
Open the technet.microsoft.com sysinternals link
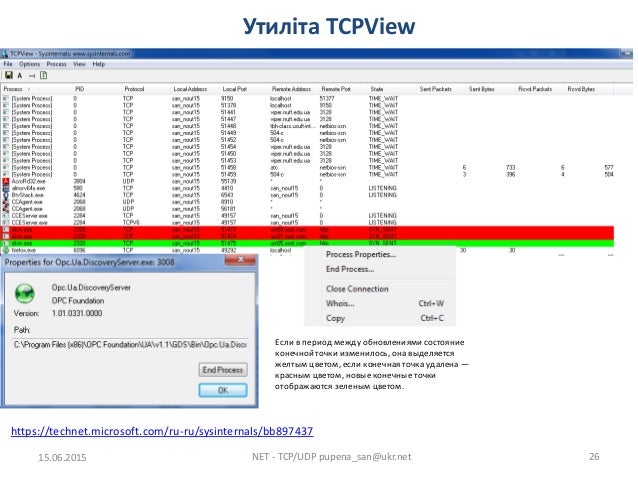coord(162,431)
